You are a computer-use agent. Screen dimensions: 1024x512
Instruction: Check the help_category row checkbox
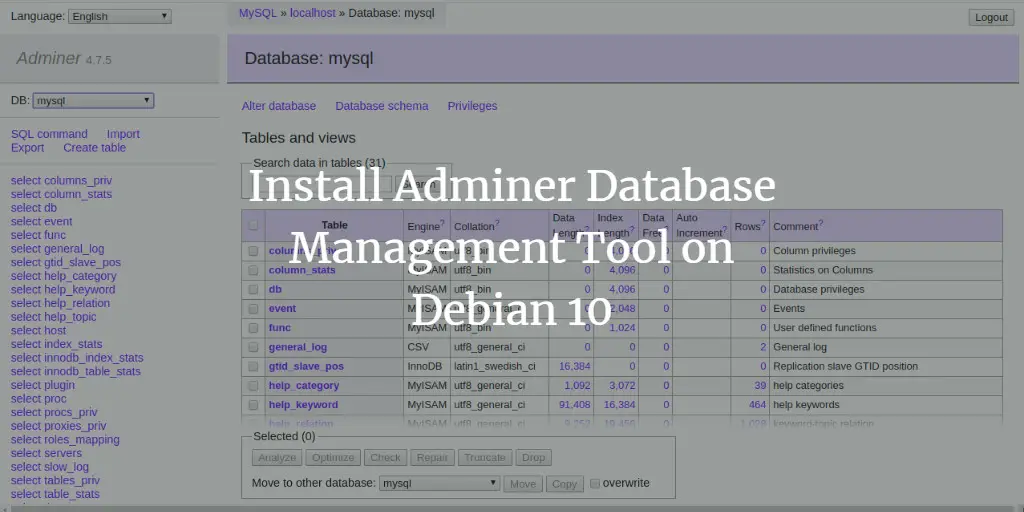pos(253,386)
